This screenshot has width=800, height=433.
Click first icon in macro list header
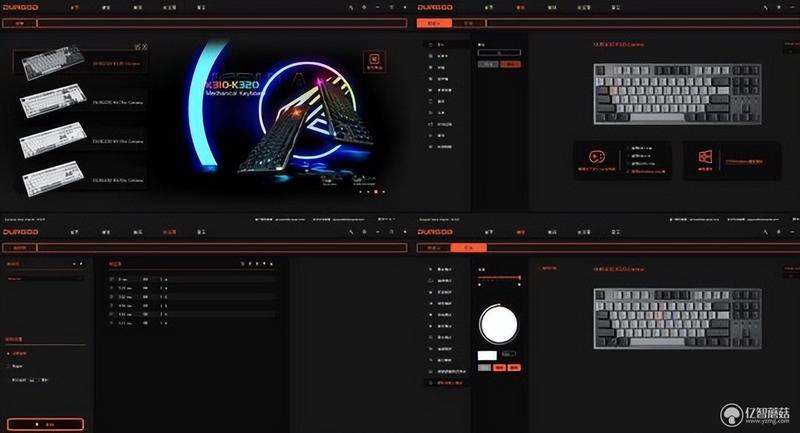pos(74,264)
